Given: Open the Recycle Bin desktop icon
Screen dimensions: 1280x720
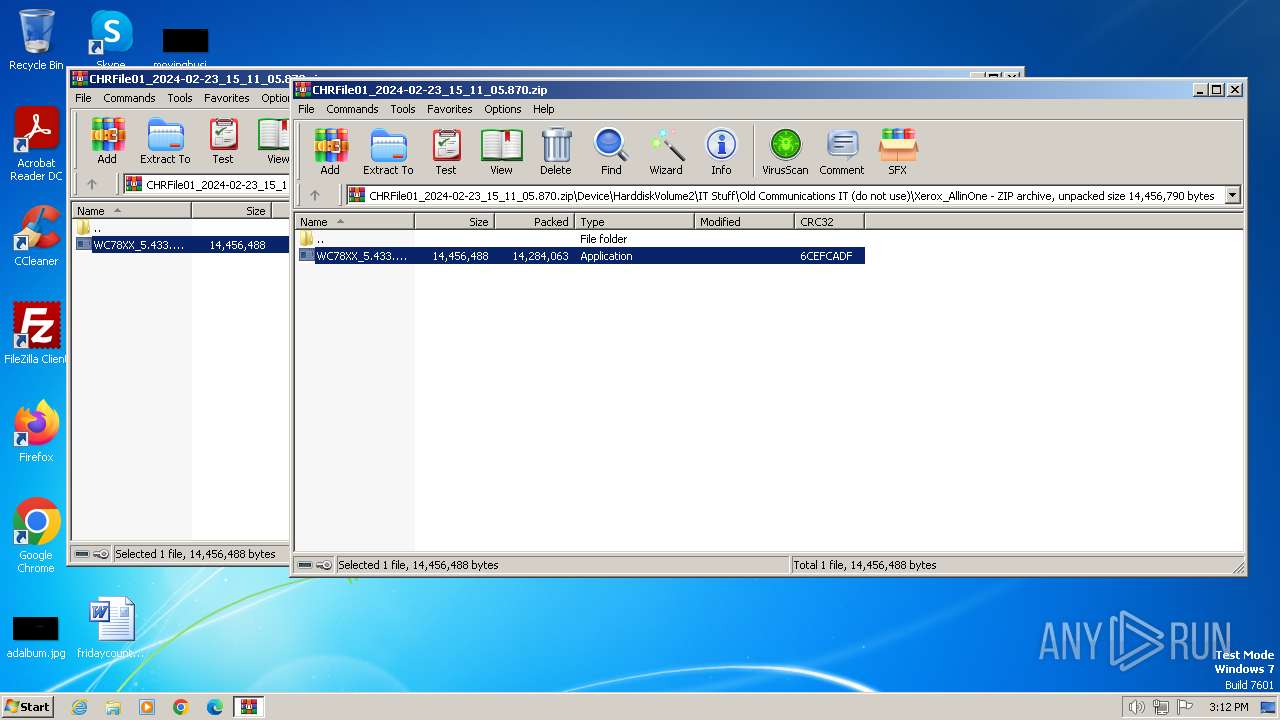Looking at the screenshot, I should point(36,40).
